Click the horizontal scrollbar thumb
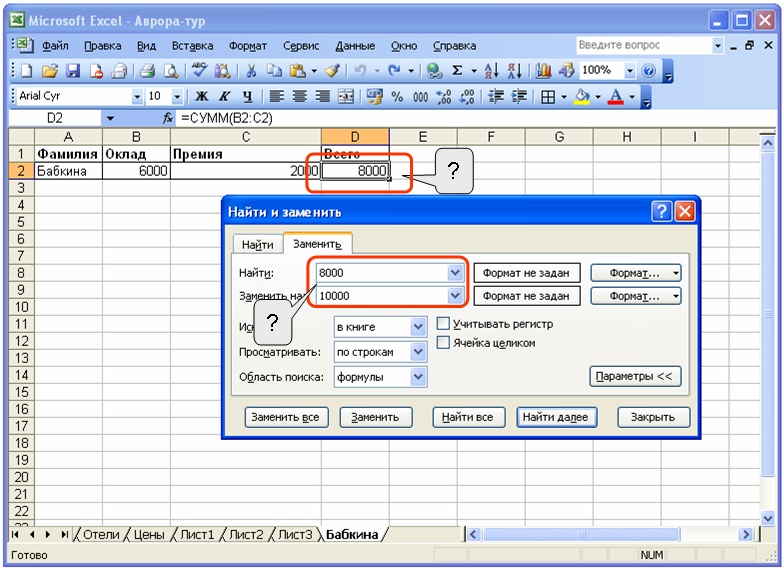The width and height of the screenshot is (784, 568). [x=582, y=534]
